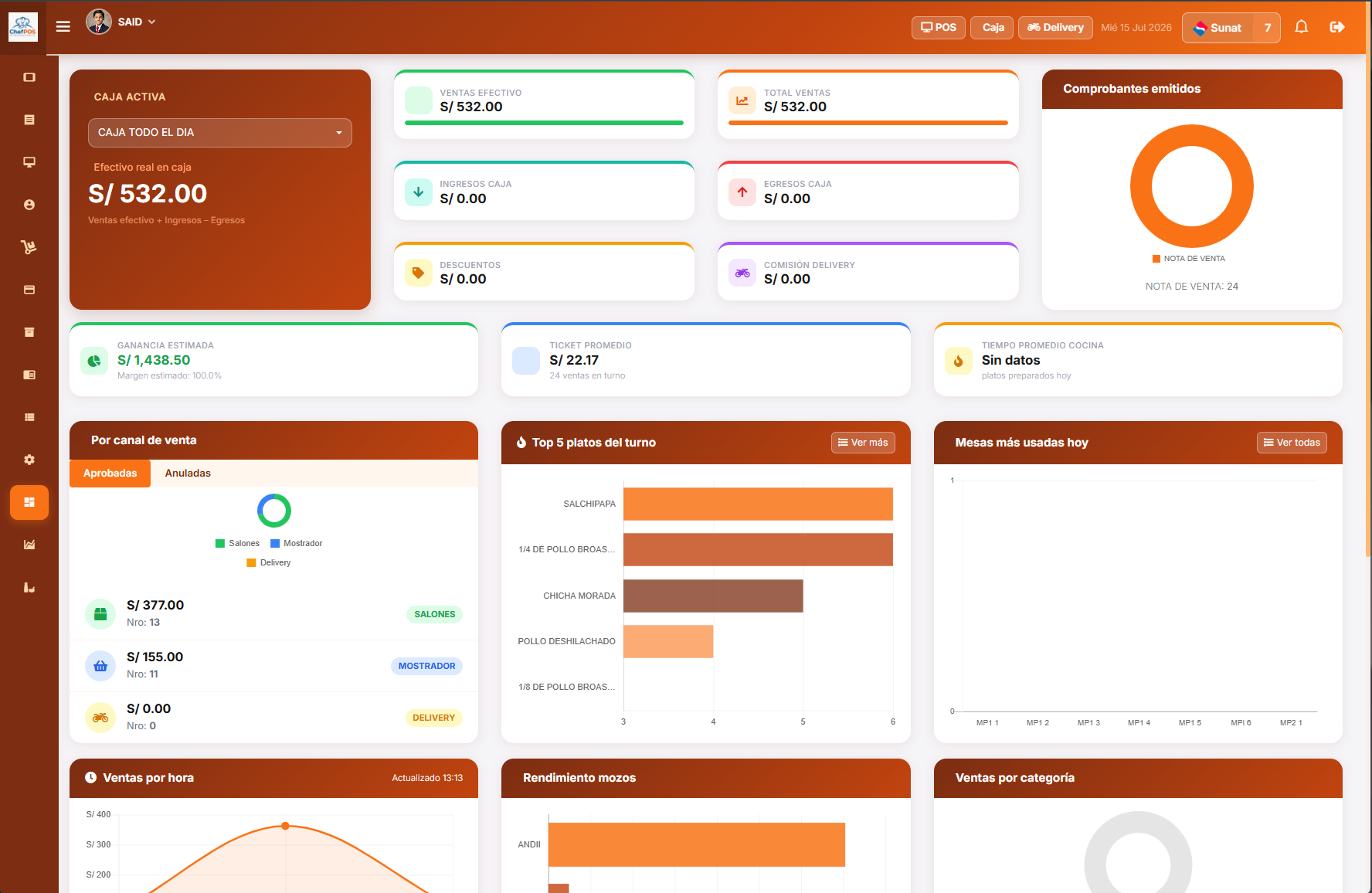Click the Comprobantes emitidos donut chart

click(1191, 186)
